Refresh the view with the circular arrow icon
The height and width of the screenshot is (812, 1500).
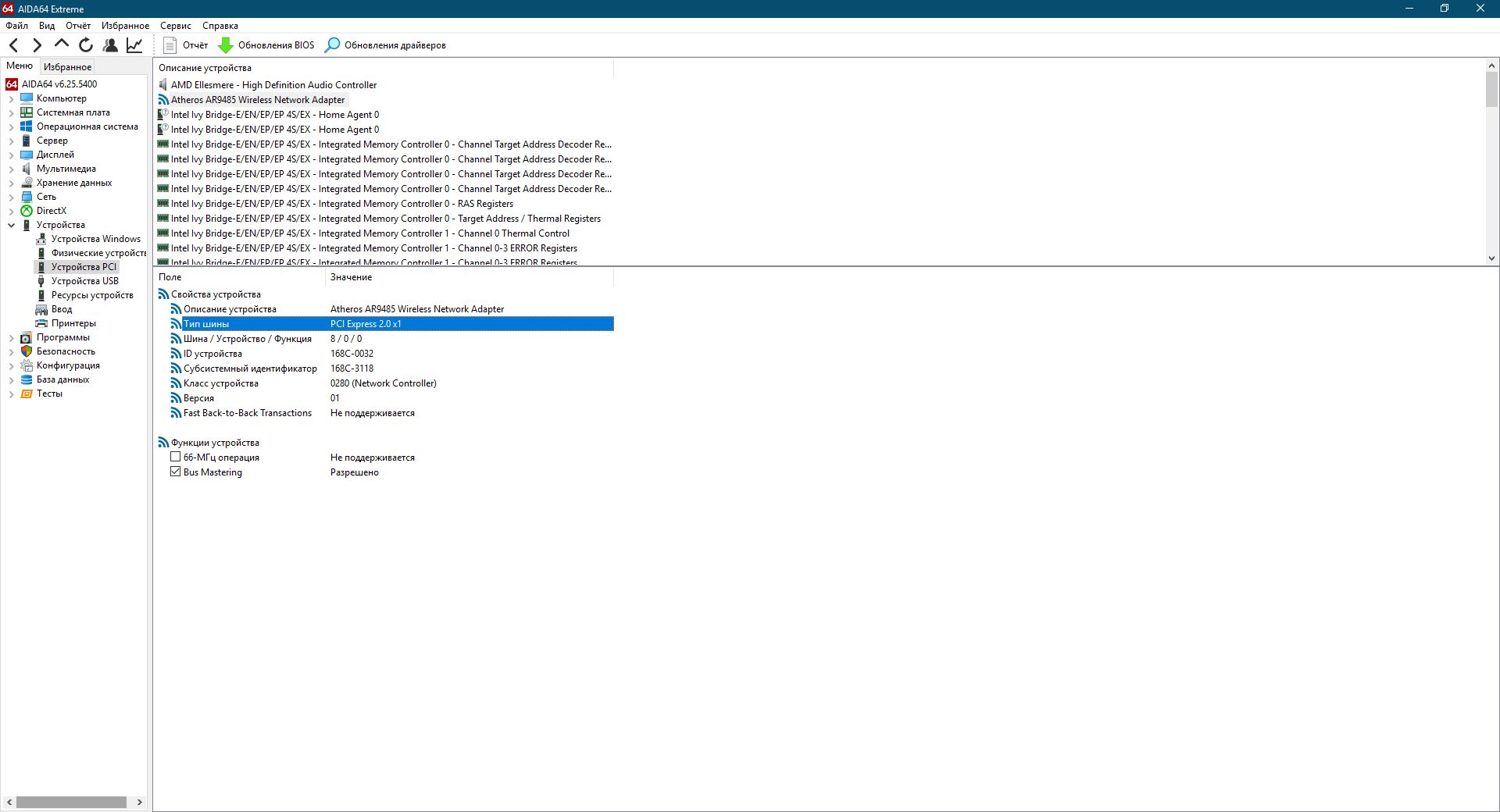click(86, 45)
